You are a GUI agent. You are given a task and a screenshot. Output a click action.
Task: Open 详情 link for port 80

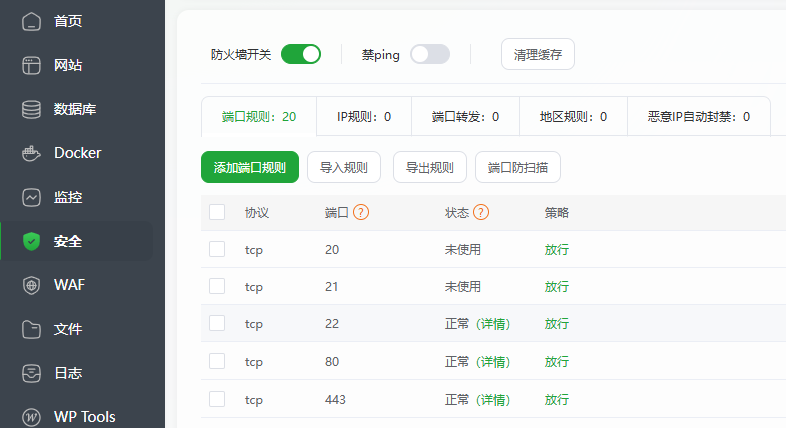(x=492, y=361)
